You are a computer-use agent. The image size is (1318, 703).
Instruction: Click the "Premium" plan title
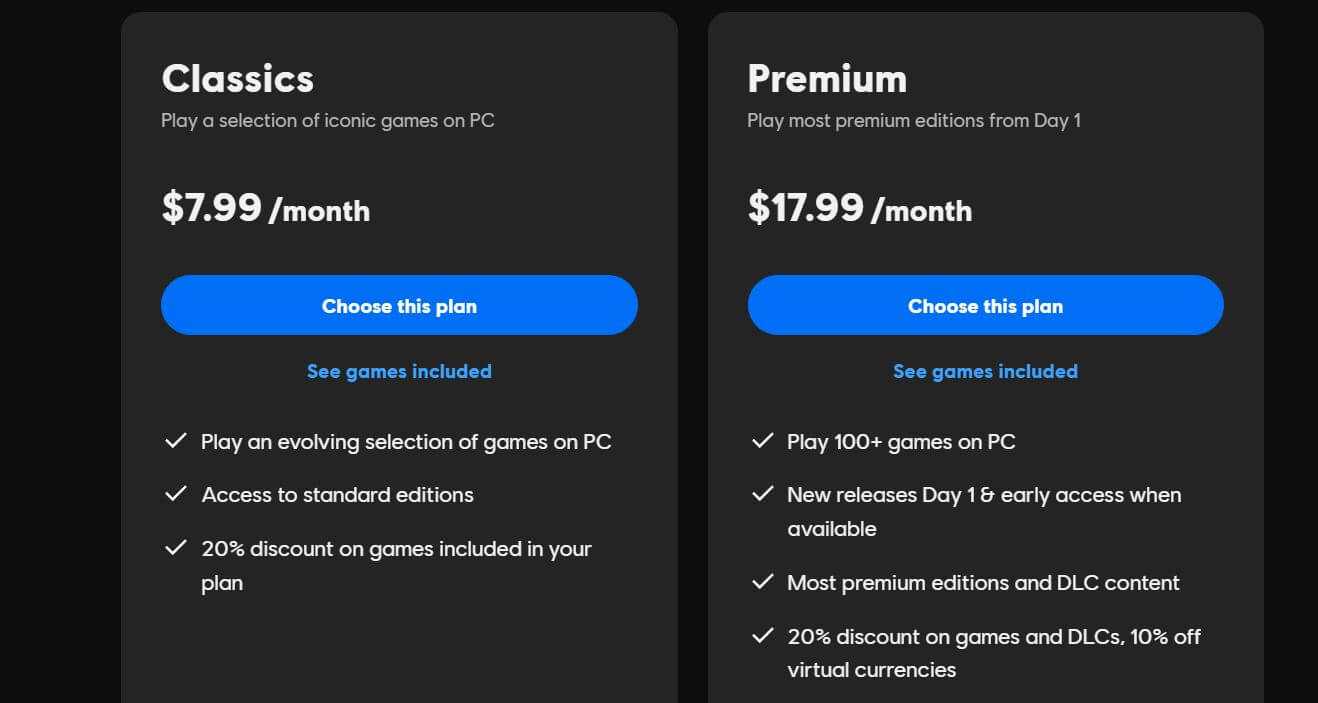pyautogui.click(x=828, y=78)
